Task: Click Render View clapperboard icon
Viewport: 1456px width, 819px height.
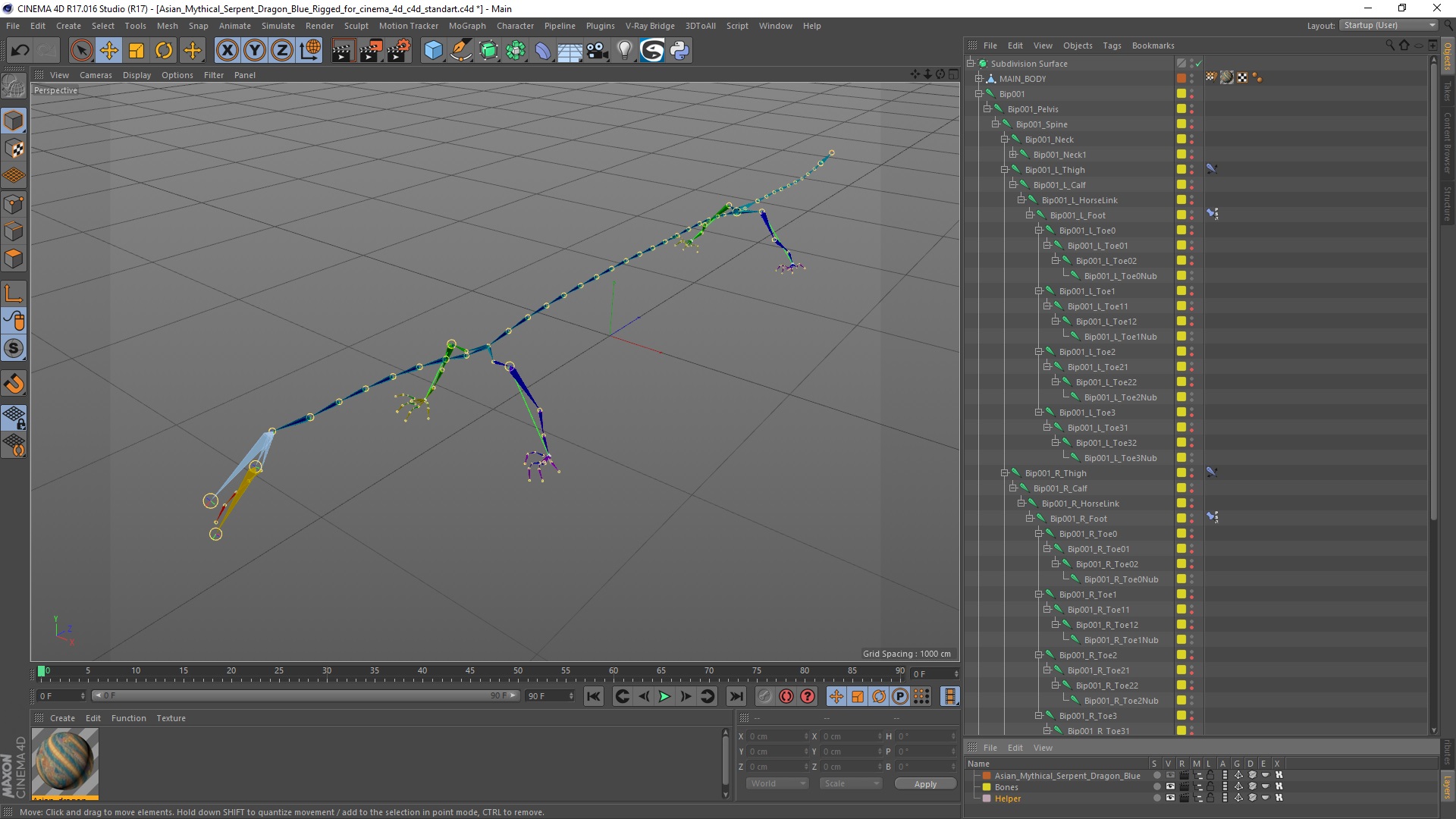Action: tap(343, 51)
